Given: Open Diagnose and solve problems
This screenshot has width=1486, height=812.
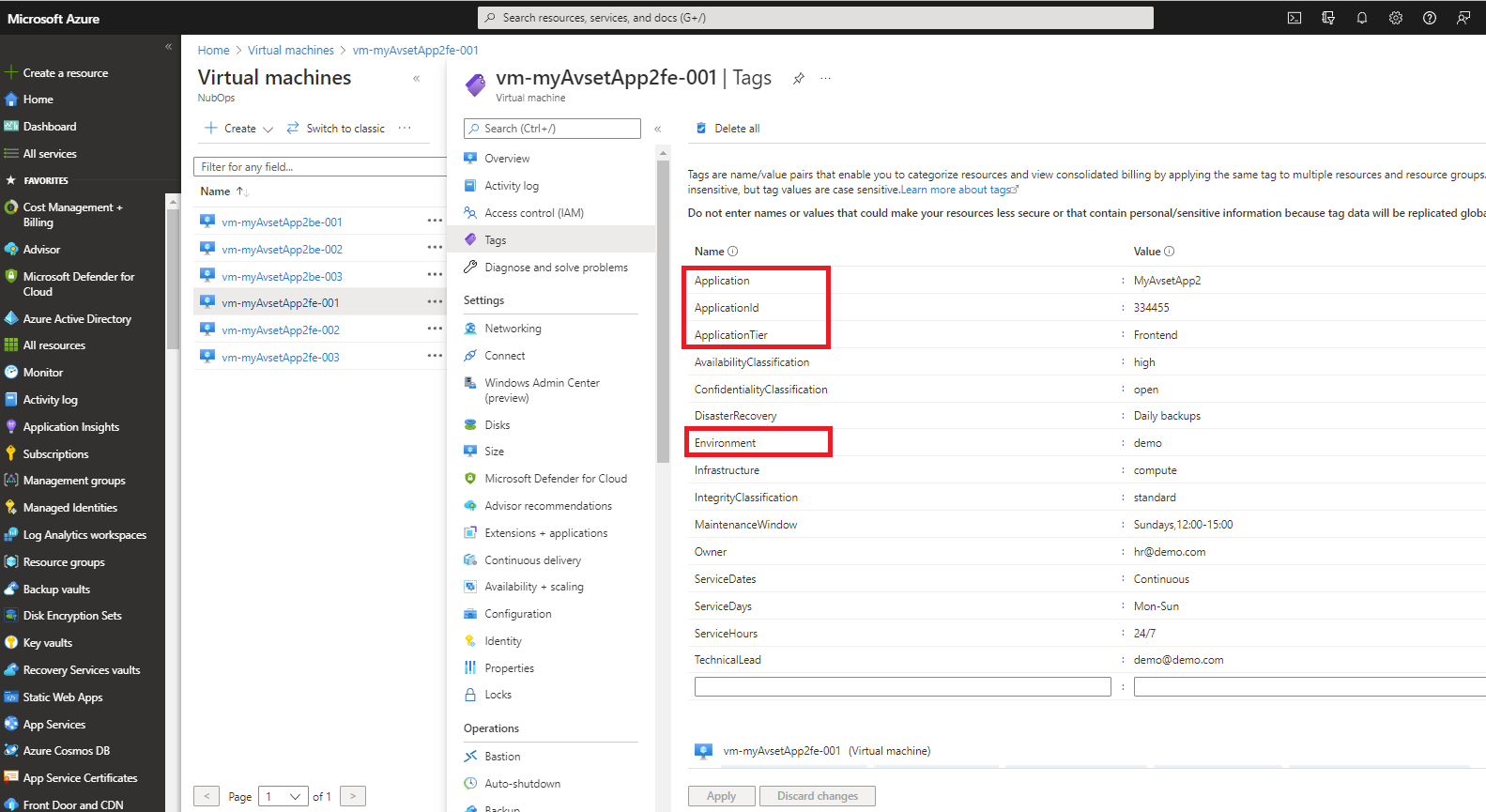Looking at the screenshot, I should (556, 268).
